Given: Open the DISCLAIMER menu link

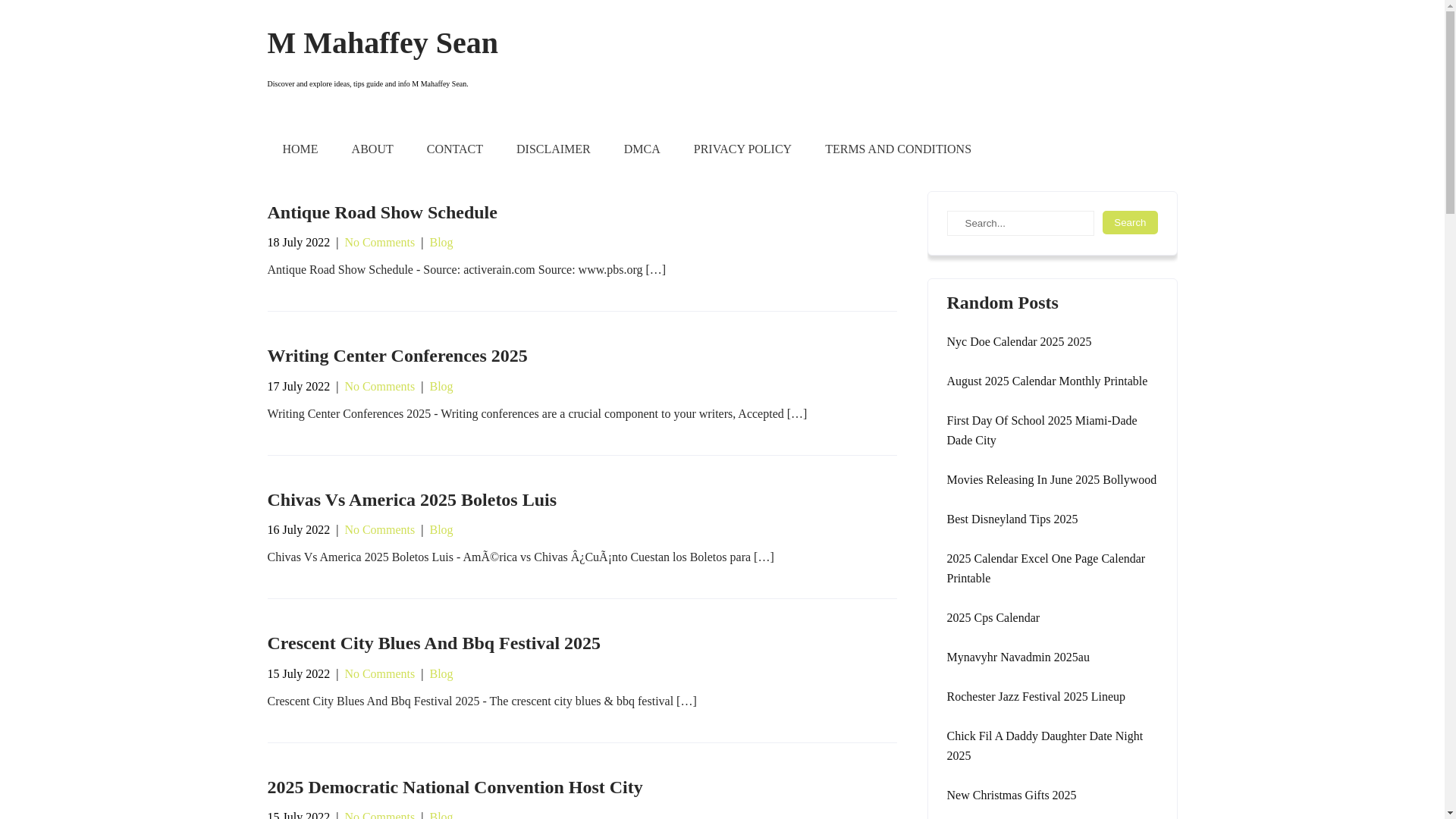Looking at the screenshot, I should click(x=553, y=149).
